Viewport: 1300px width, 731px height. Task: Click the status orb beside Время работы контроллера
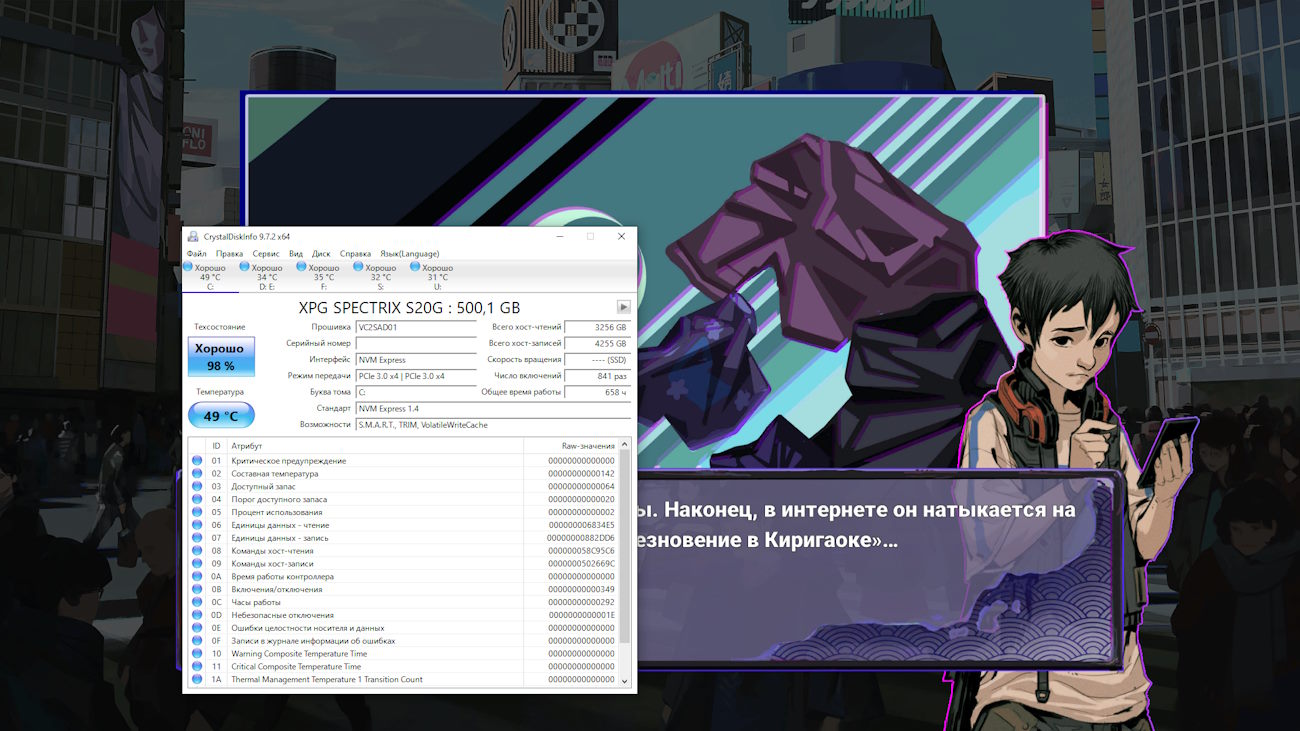coord(197,577)
